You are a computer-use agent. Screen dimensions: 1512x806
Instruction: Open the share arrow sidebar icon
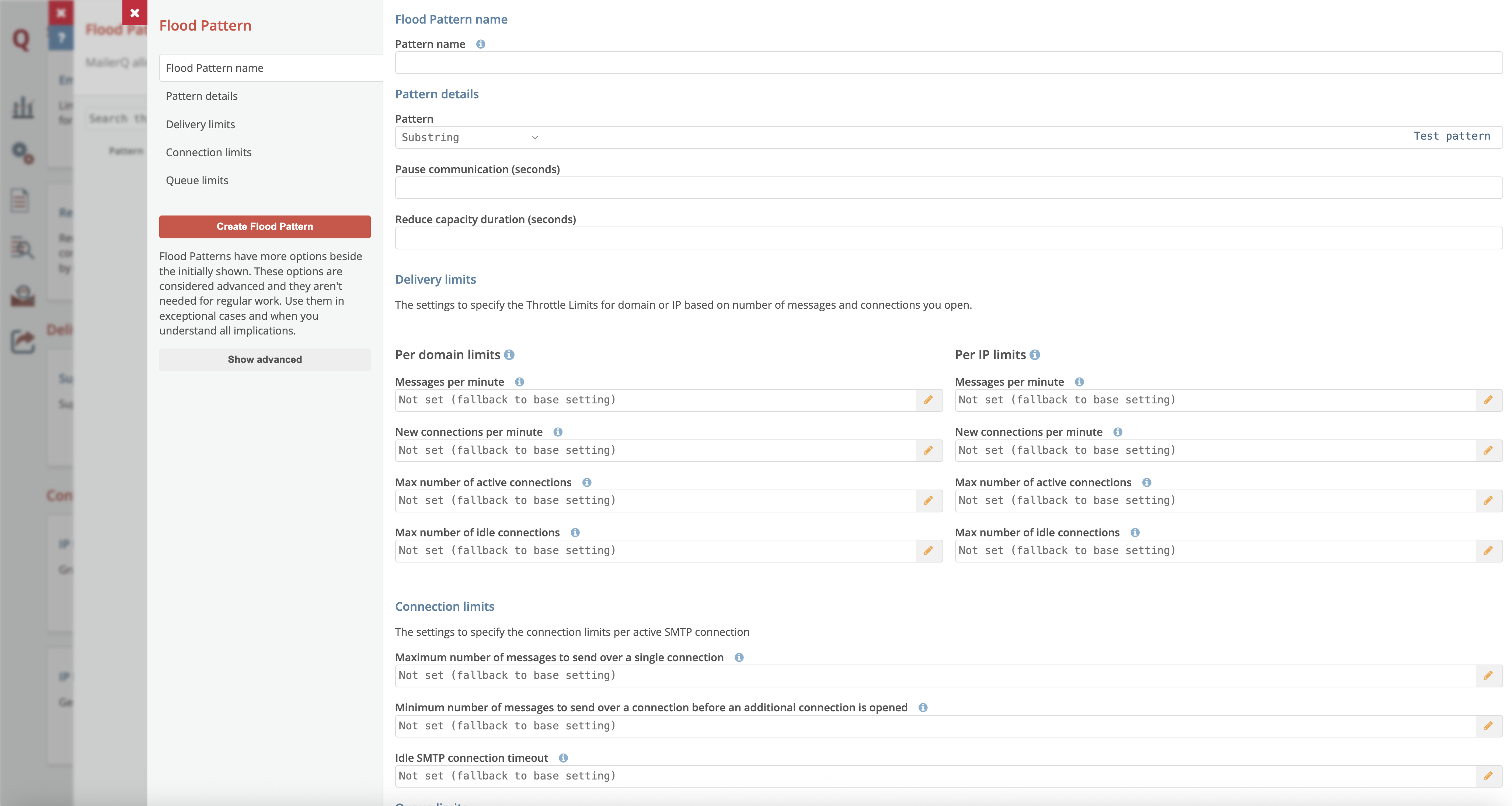[x=23, y=341]
